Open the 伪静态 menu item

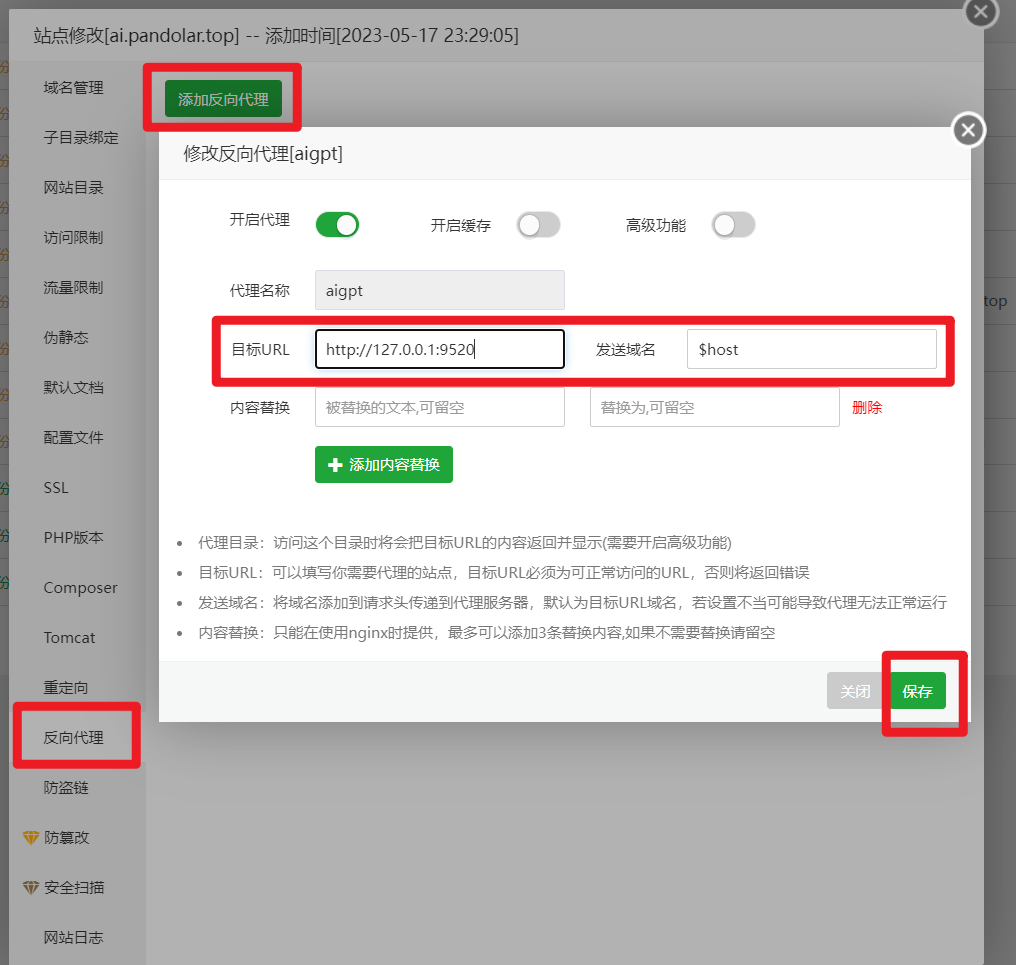66,338
